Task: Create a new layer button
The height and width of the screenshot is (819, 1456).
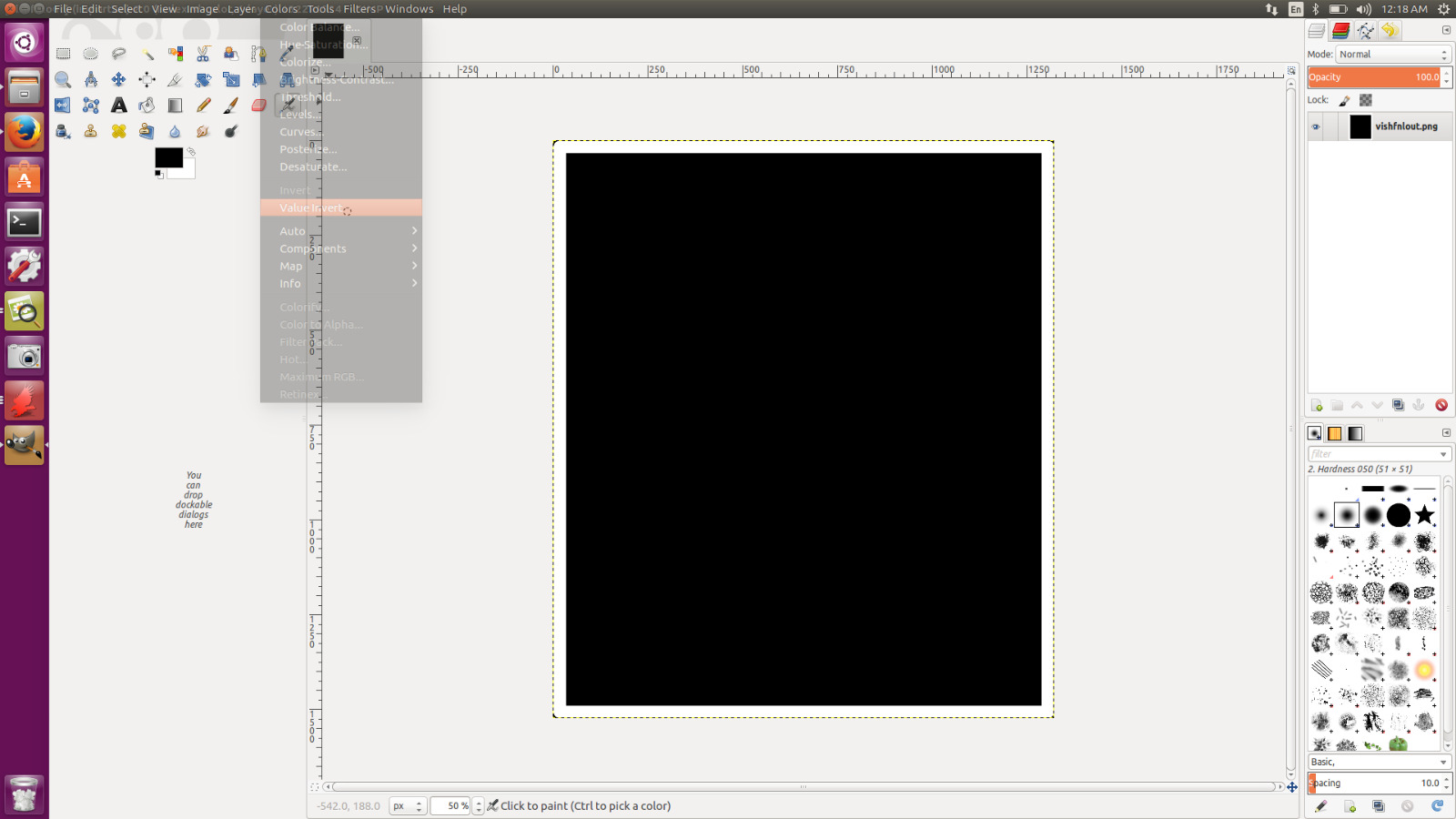Action: (1317, 405)
